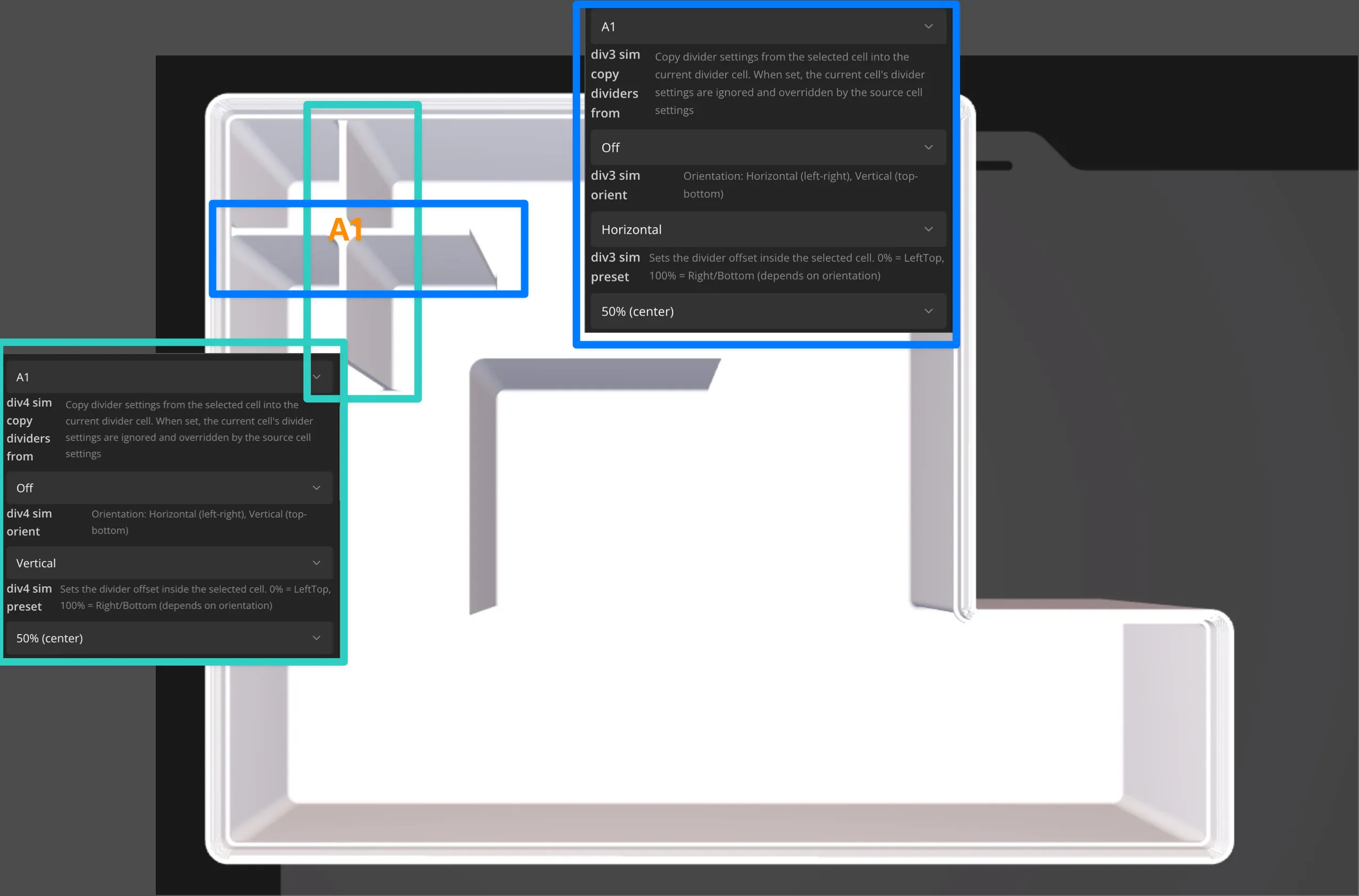
Task: Click the 'div4 sim preset' label
Action: [29, 597]
